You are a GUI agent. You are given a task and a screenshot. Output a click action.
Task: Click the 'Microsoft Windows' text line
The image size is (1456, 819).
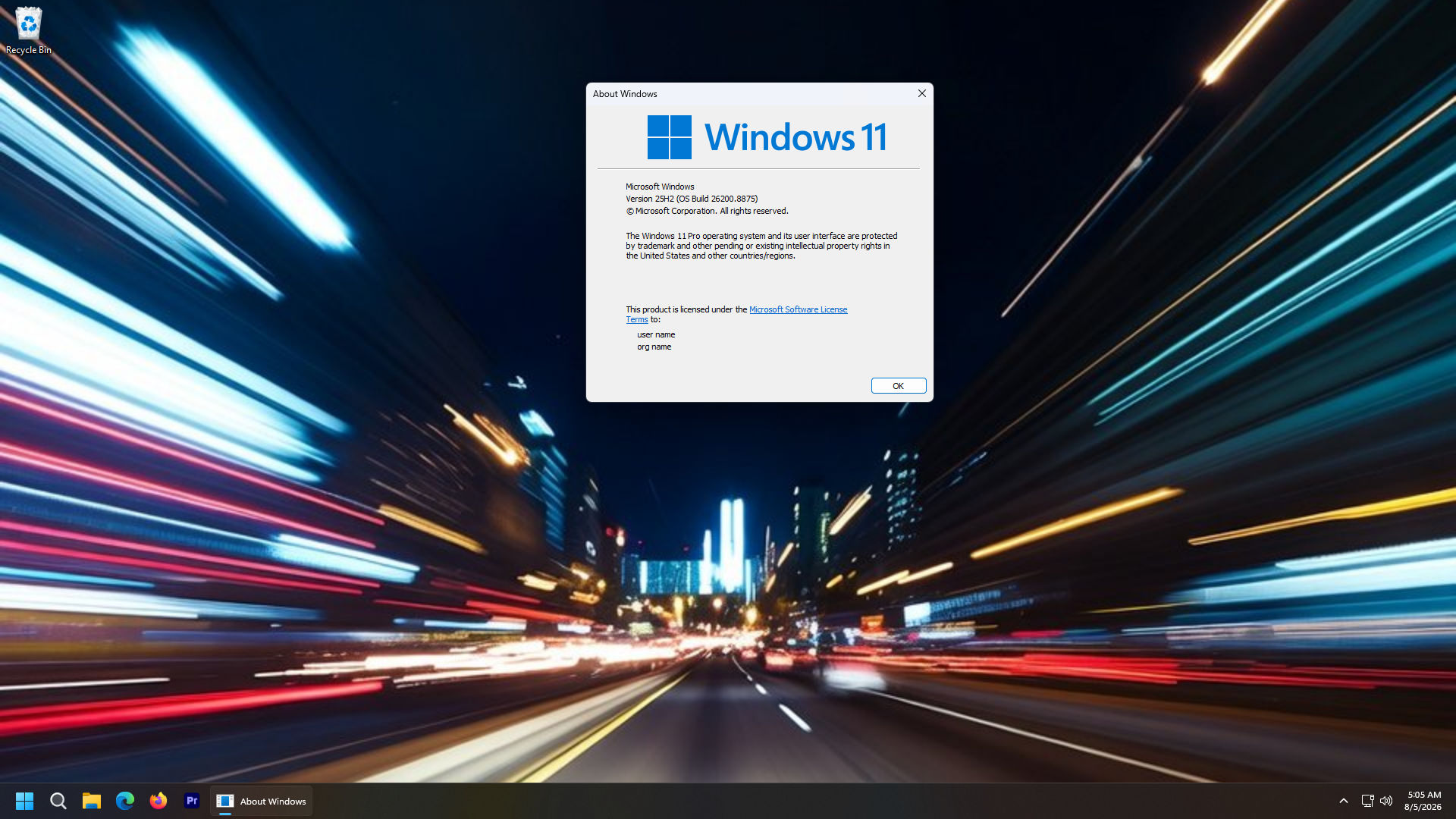tap(660, 187)
